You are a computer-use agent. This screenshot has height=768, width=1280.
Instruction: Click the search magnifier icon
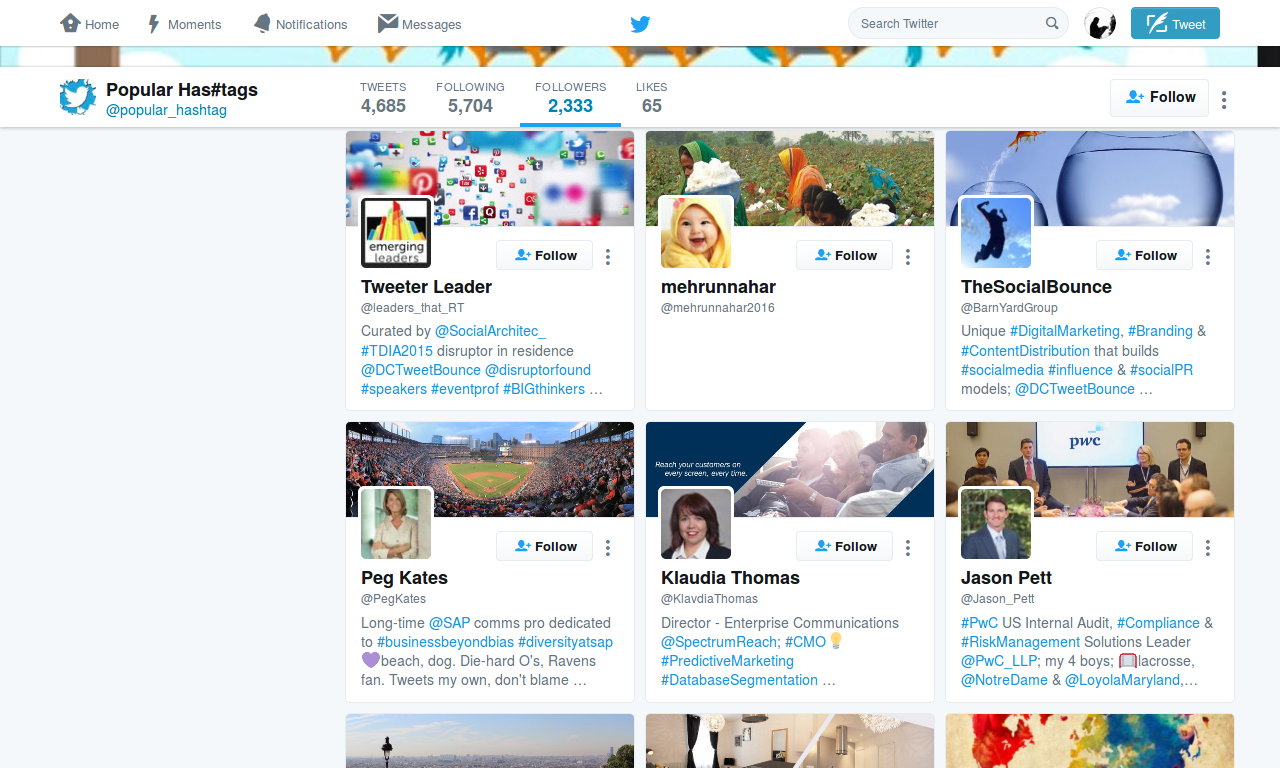coord(1052,23)
